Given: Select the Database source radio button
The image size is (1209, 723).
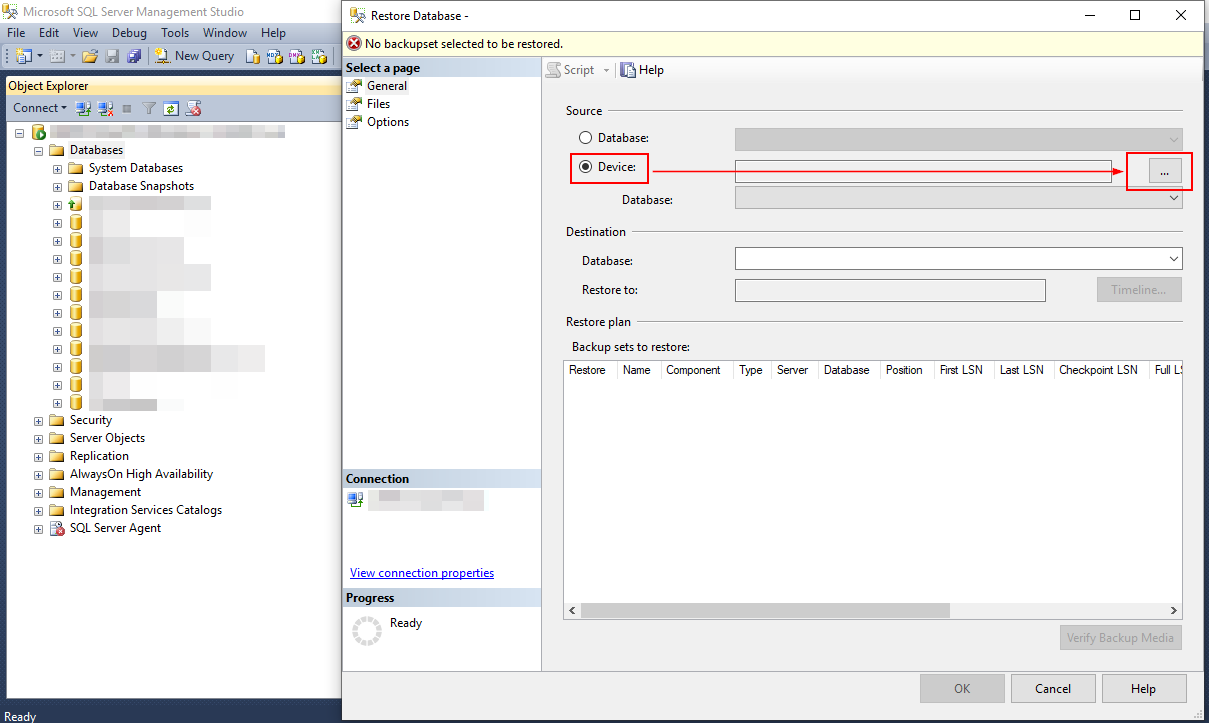Looking at the screenshot, I should 586,138.
